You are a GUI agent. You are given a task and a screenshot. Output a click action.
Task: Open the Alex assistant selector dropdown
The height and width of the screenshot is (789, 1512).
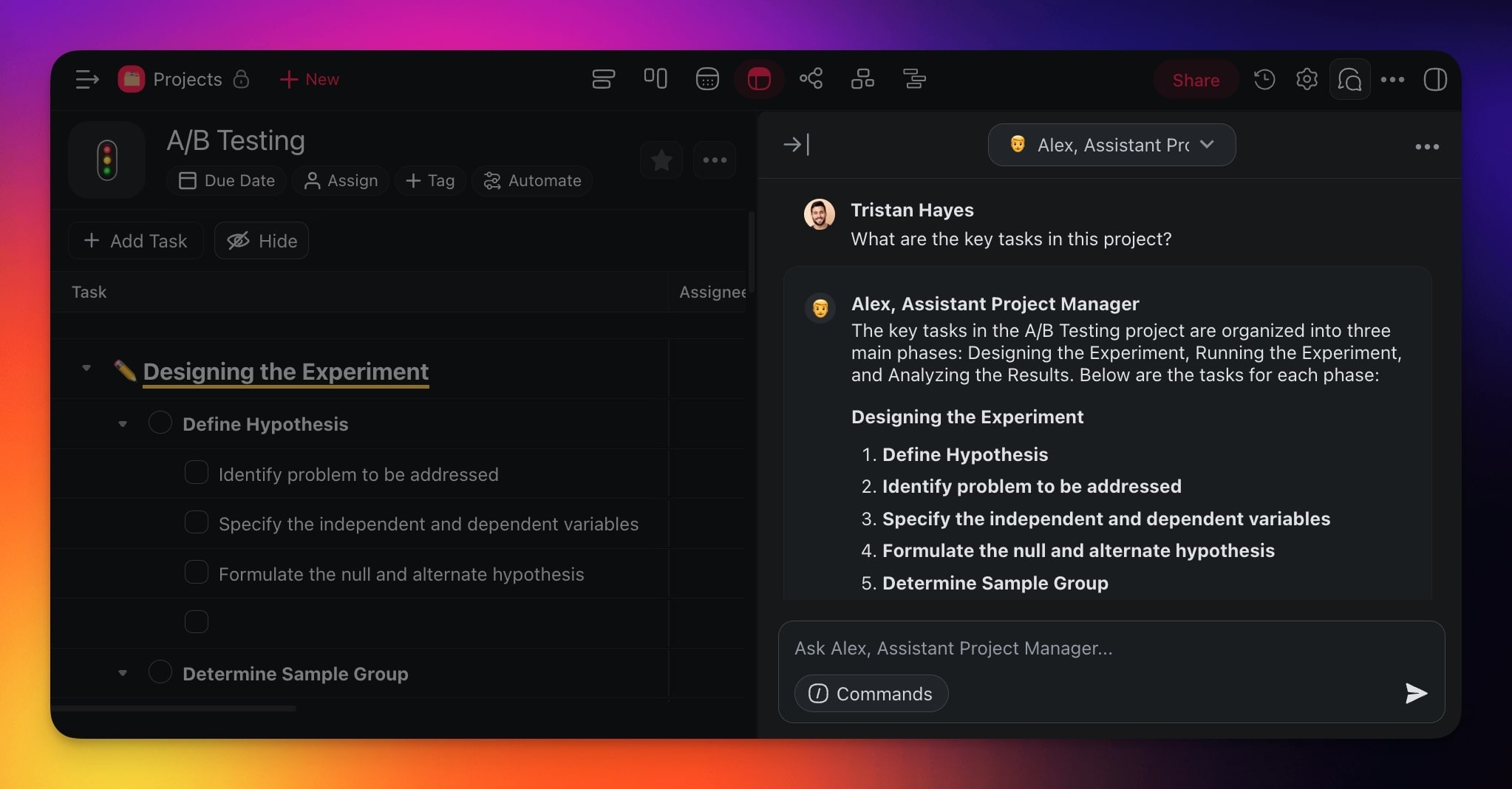pos(1111,145)
